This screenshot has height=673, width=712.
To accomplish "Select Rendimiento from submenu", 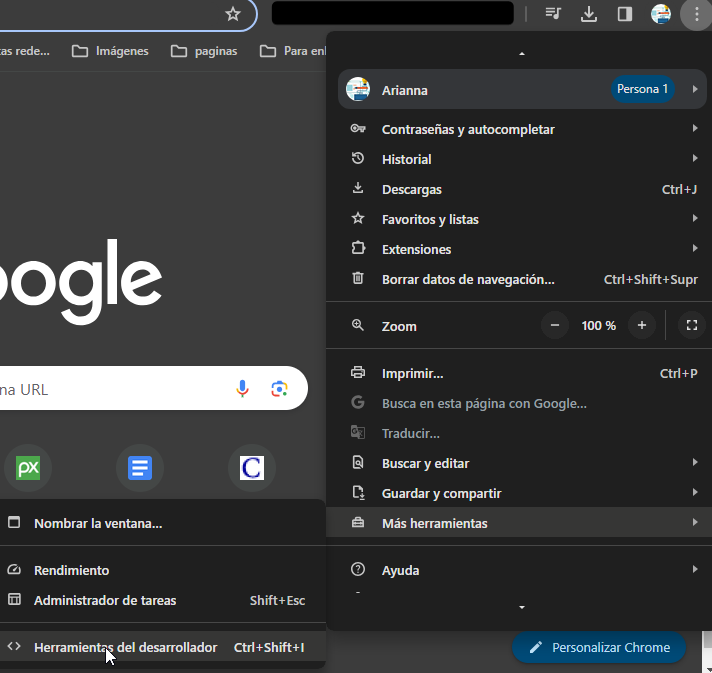I will (161, 570).
